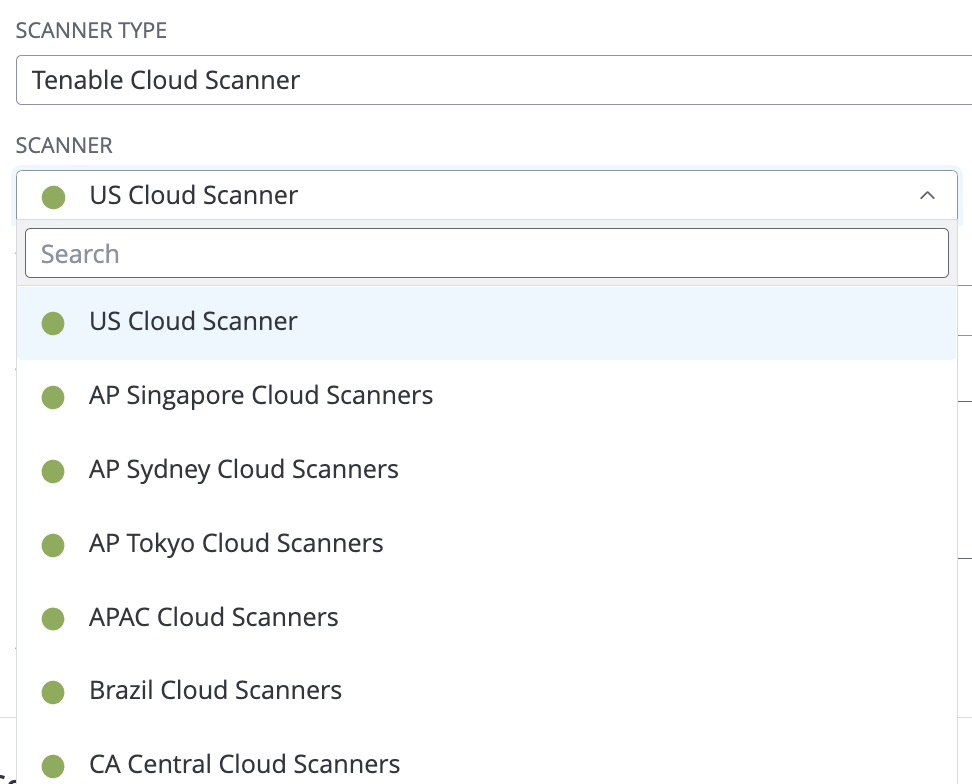Screen dimensions: 972x784
Task: Choose APAC Cloud Scanners option
Action: pos(487,617)
